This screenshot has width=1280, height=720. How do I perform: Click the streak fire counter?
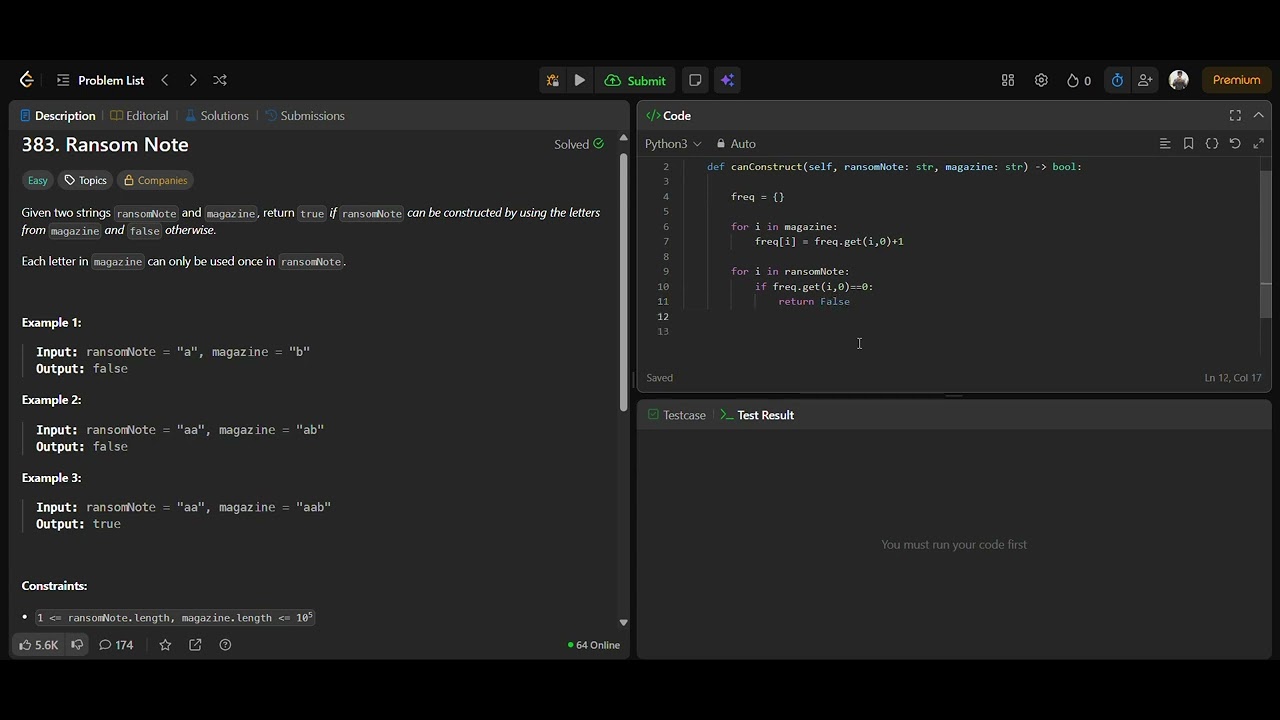tap(1079, 80)
